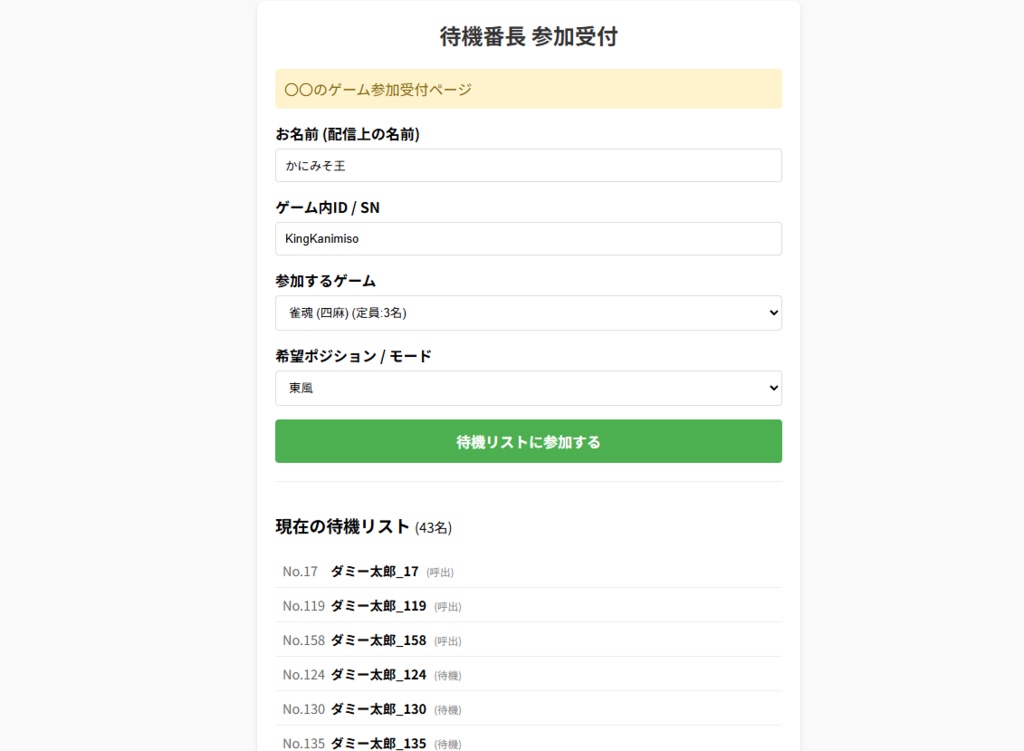Click the (待機) status next to No.124
This screenshot has width=1024, height=751.
click(446, 675)
